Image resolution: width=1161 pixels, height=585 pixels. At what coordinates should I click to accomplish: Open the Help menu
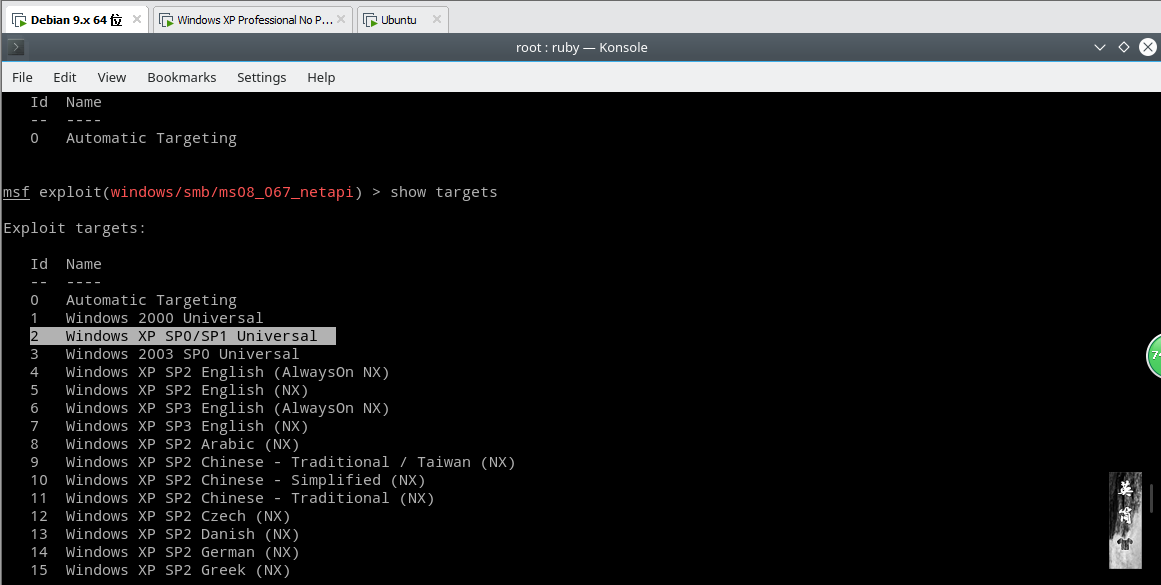(321, 77)
